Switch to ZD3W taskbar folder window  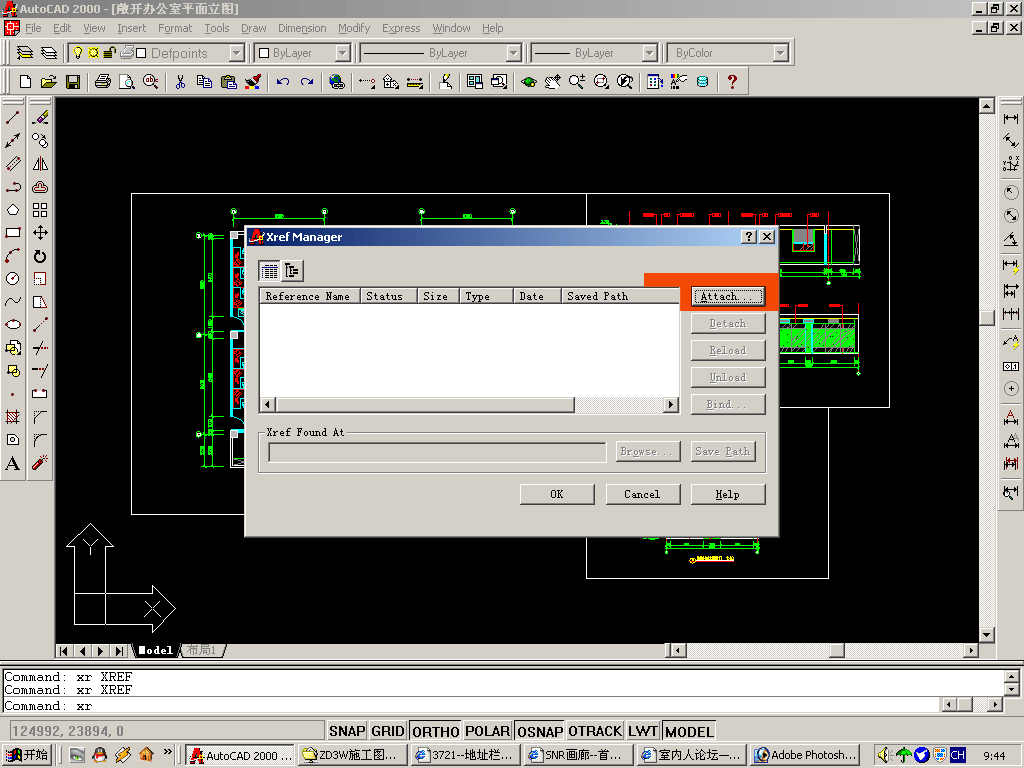click(x=353, y=755)
